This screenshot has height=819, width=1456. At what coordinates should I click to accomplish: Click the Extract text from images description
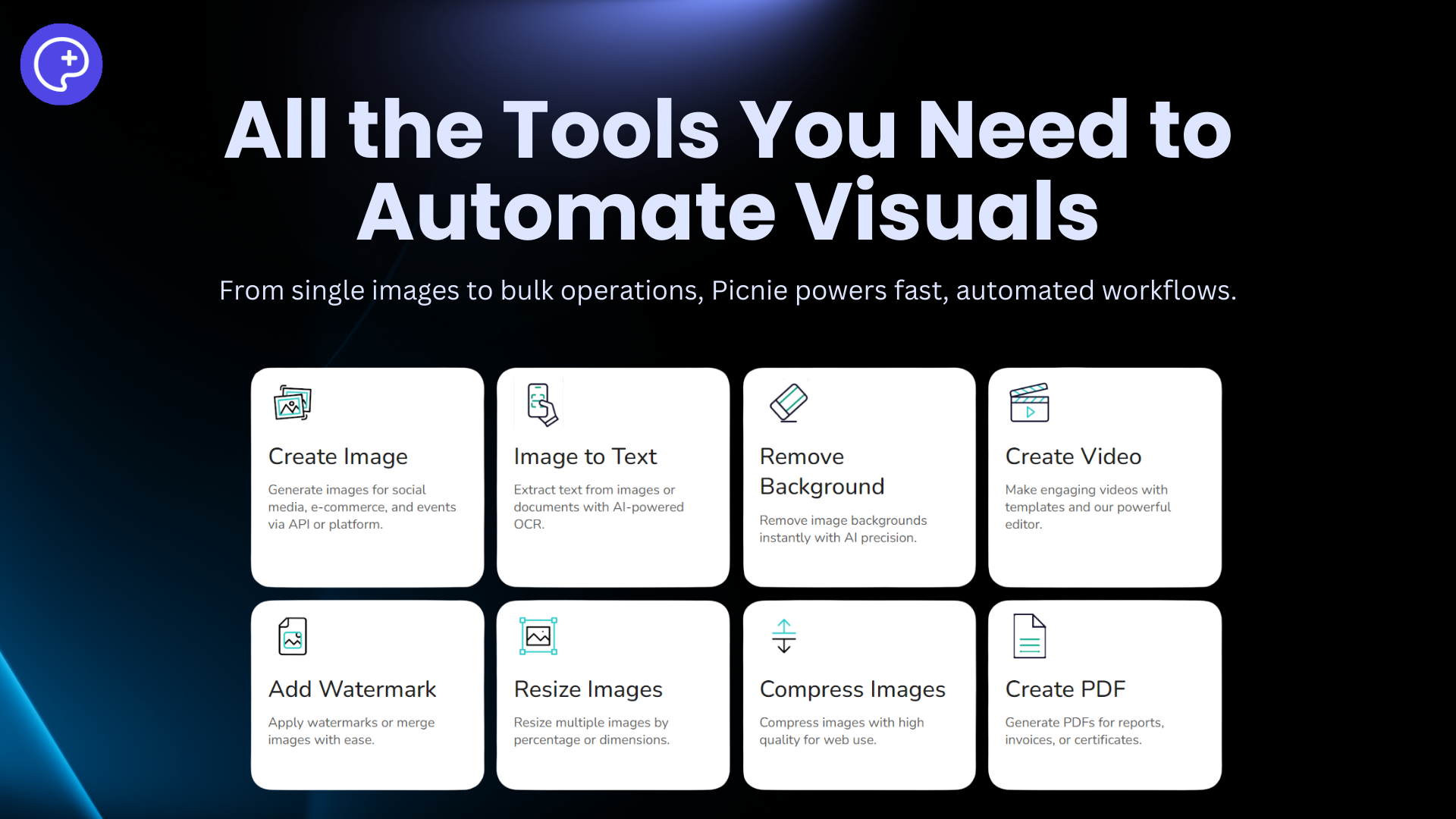pyautogui.click(x=598, y=507)
